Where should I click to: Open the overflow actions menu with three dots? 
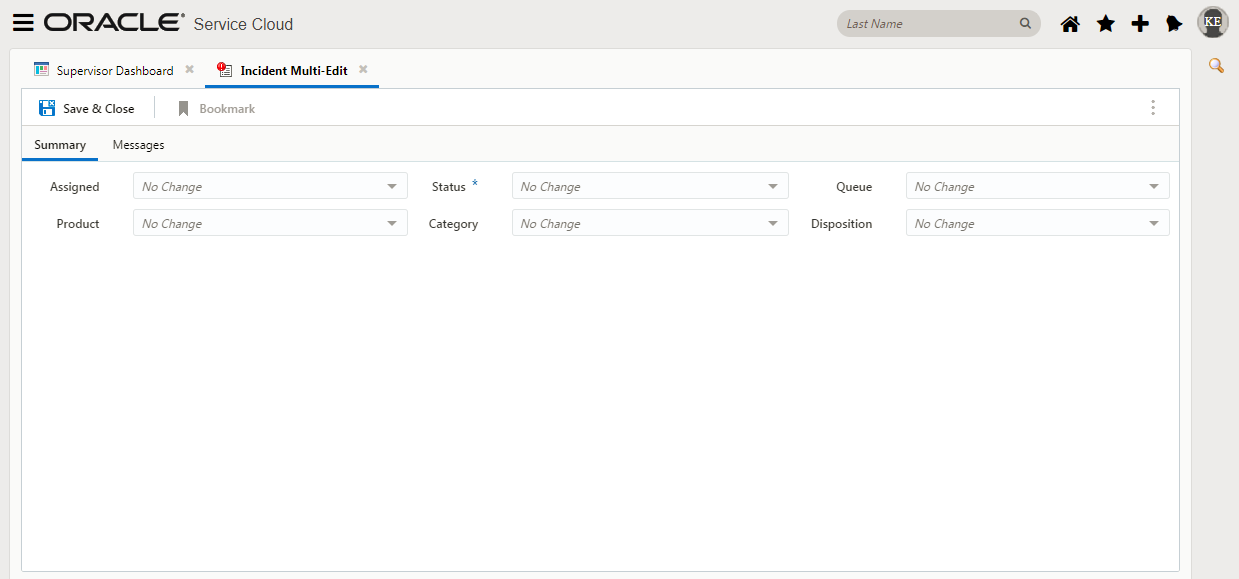tap(1153, 107)
